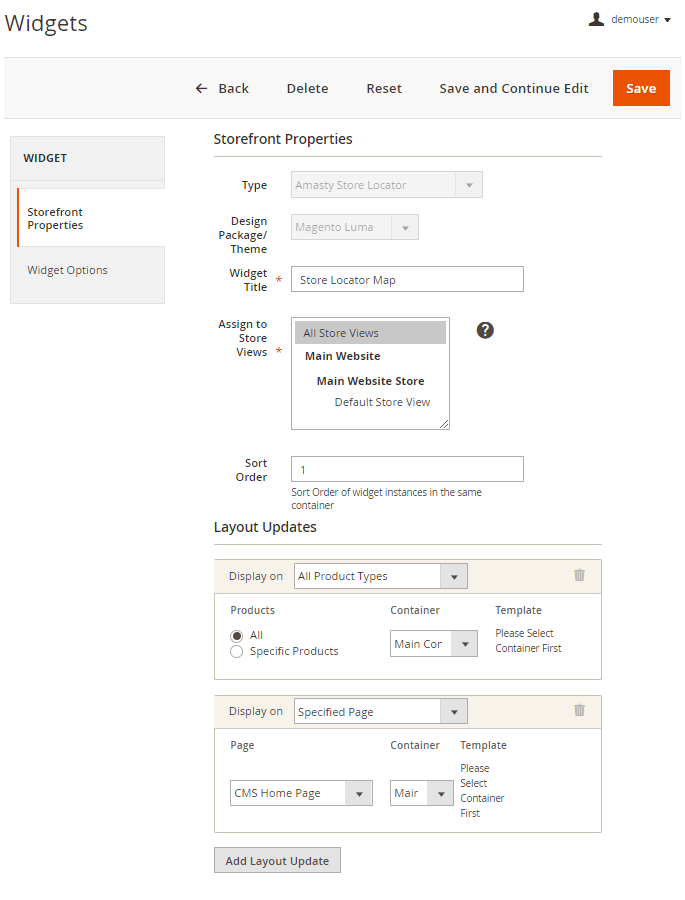This screenshot has width=685, height=900.
Task: Open the Main Content container dropdown
Action: 434,644
